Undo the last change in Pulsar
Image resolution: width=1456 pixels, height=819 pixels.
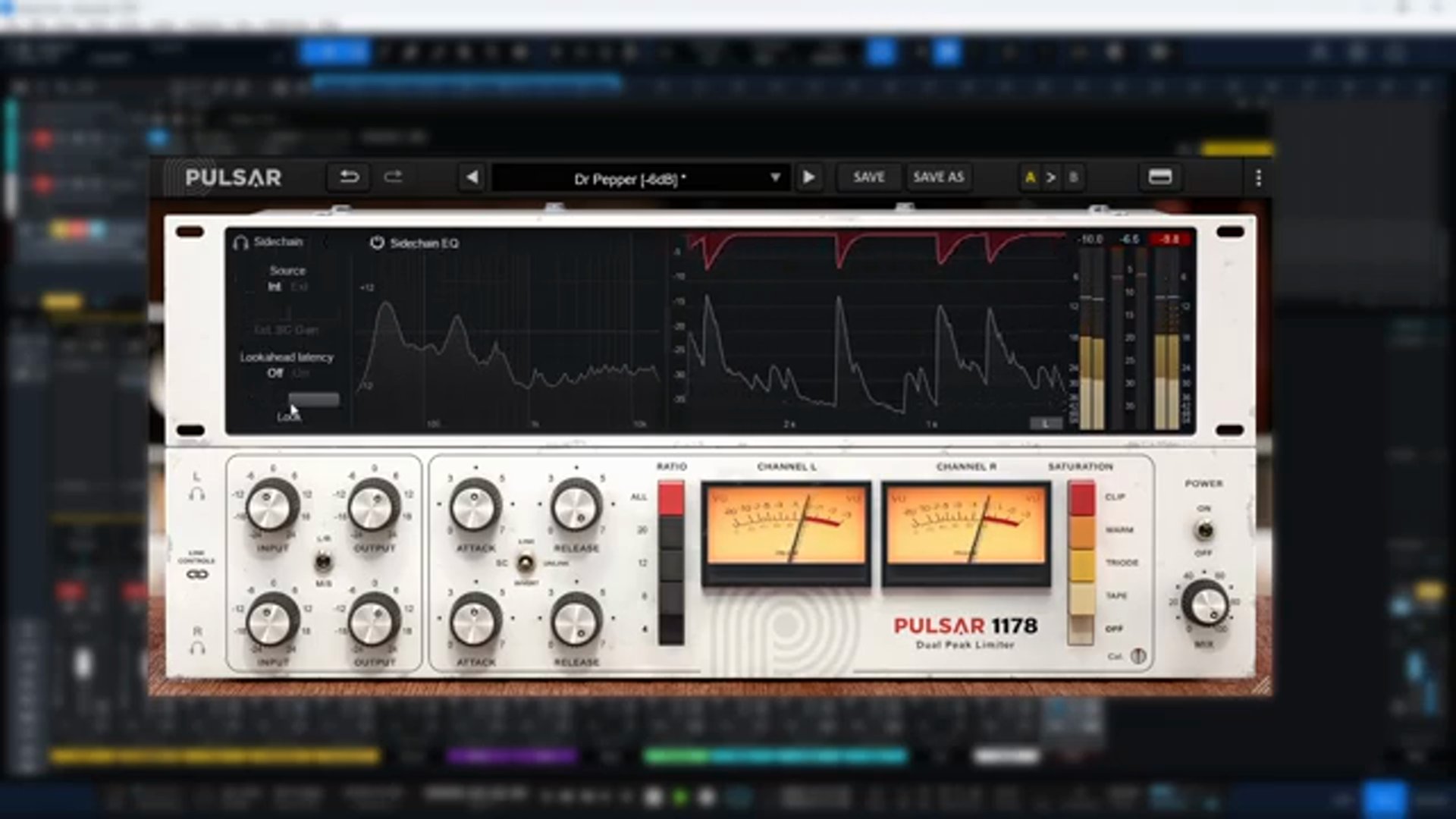tap(349, 177)
